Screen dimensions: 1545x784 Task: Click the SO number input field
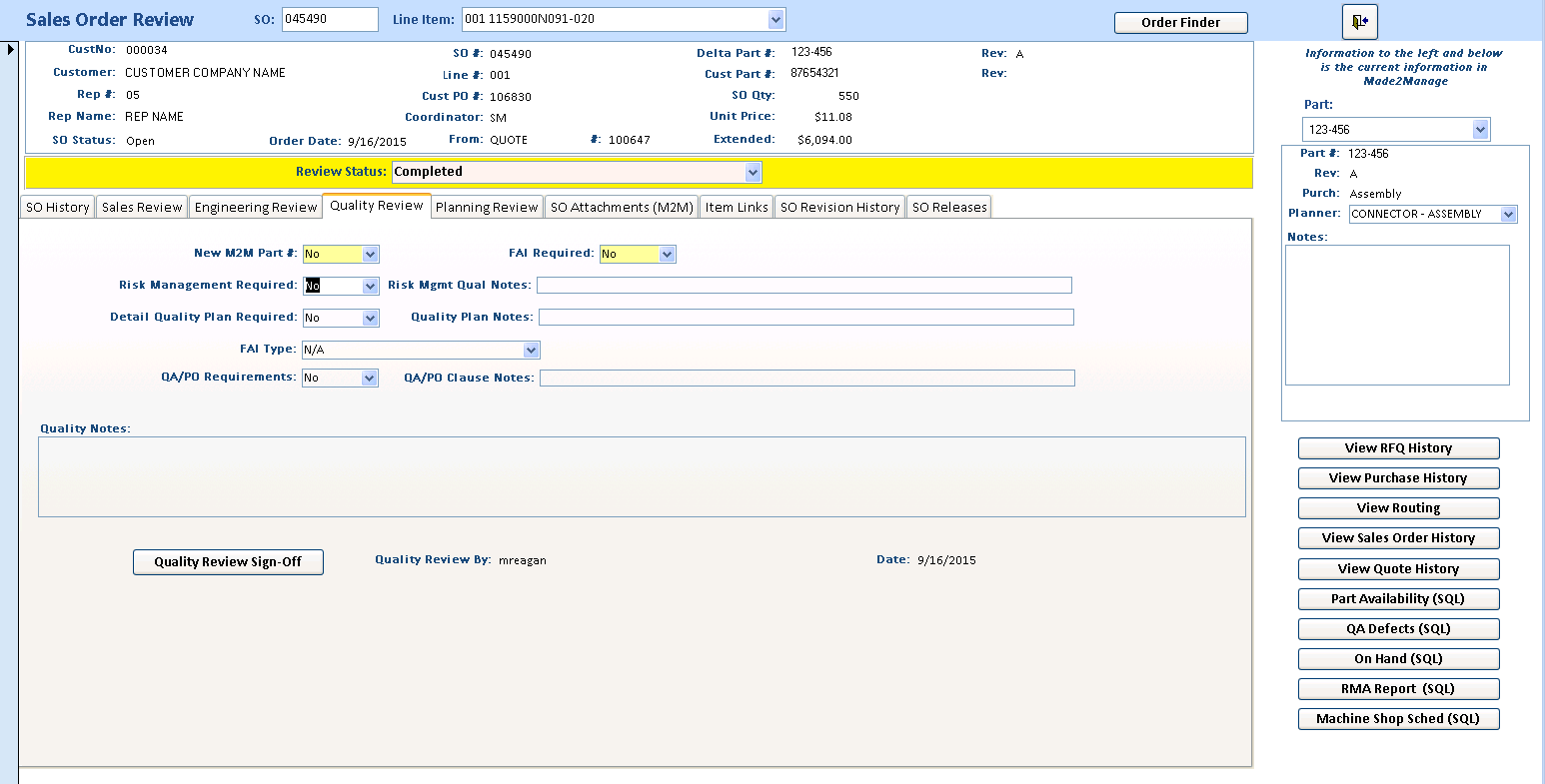pyautogui.click(x=330, y=19)
